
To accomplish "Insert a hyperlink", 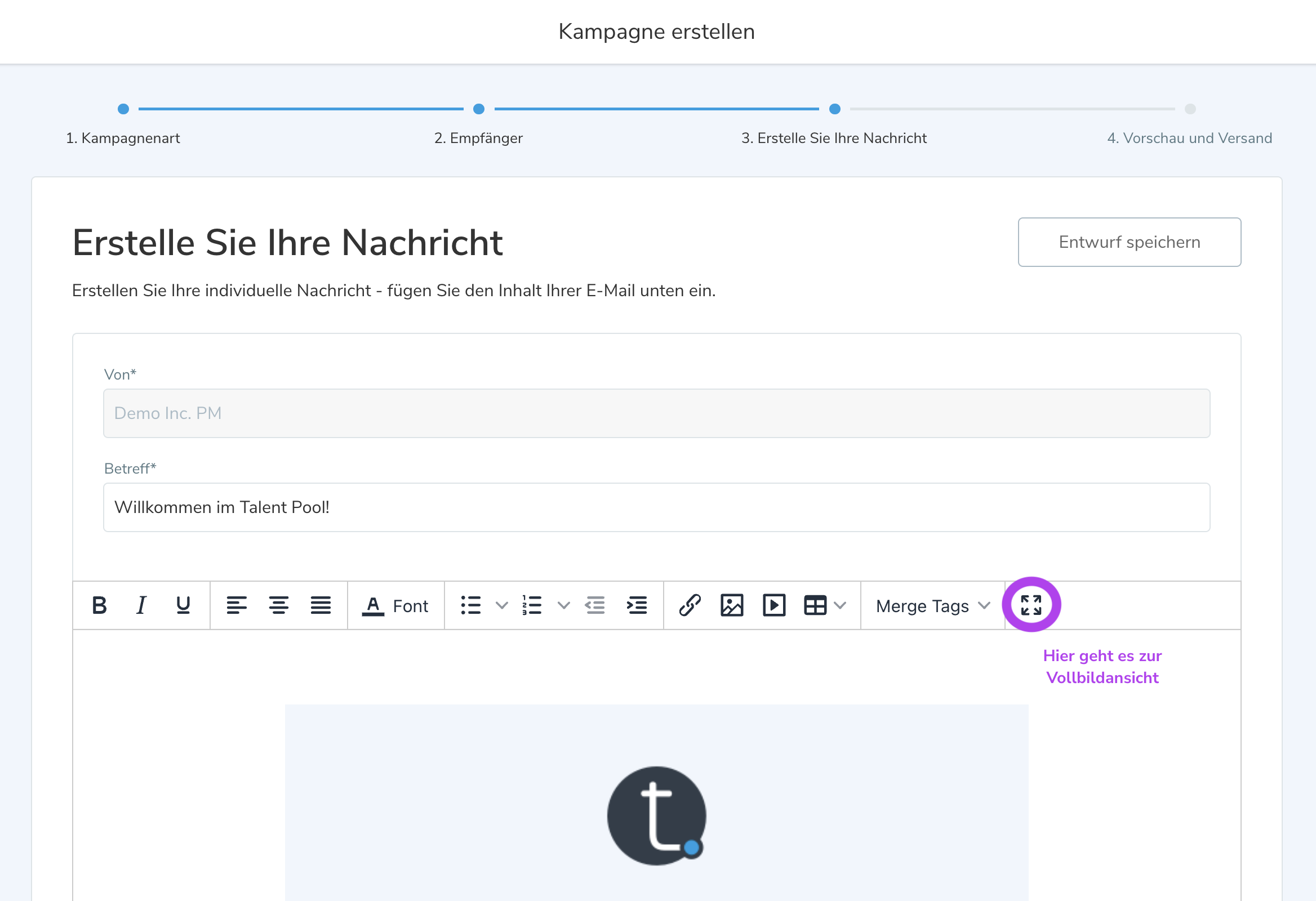I will 690,605.
